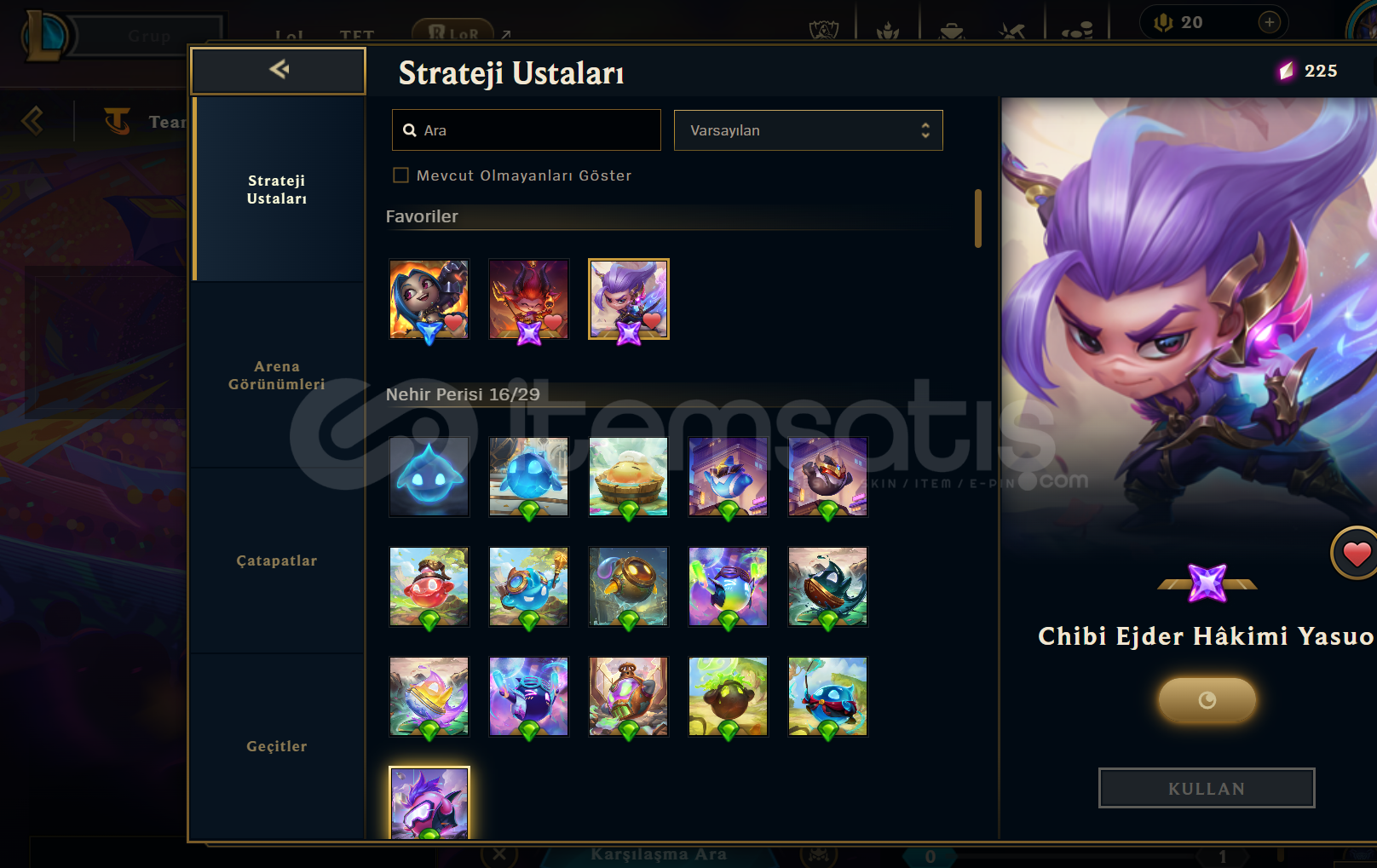The width and height of the screenshot is (1377, 868).
Task: Click the list scrollbar handle
Action: click(x=977, y=219)
